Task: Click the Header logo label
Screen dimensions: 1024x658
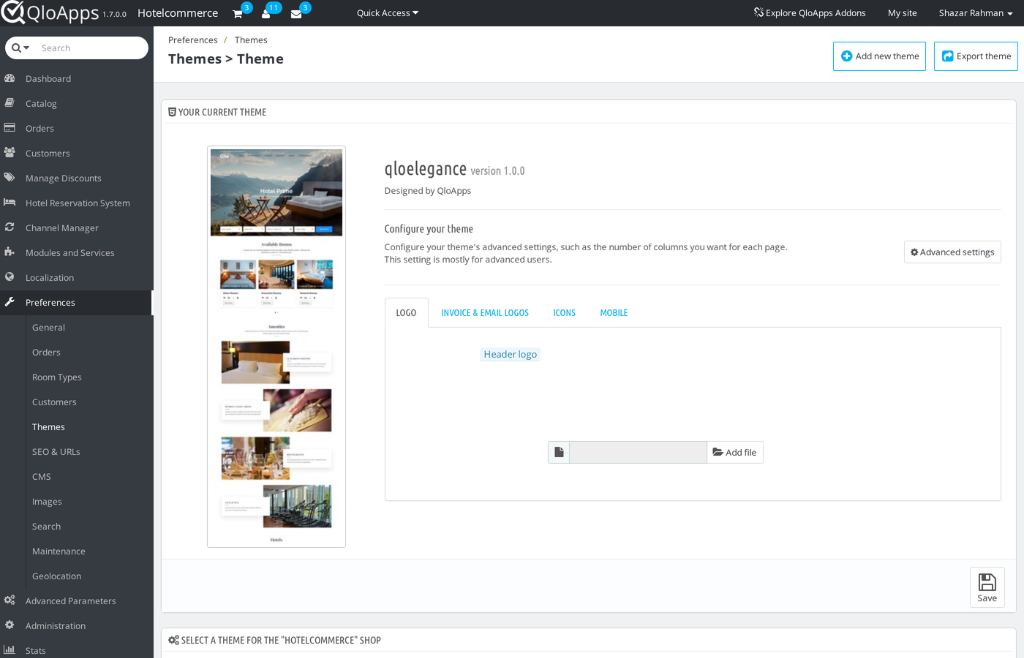Action: point(510,354)
